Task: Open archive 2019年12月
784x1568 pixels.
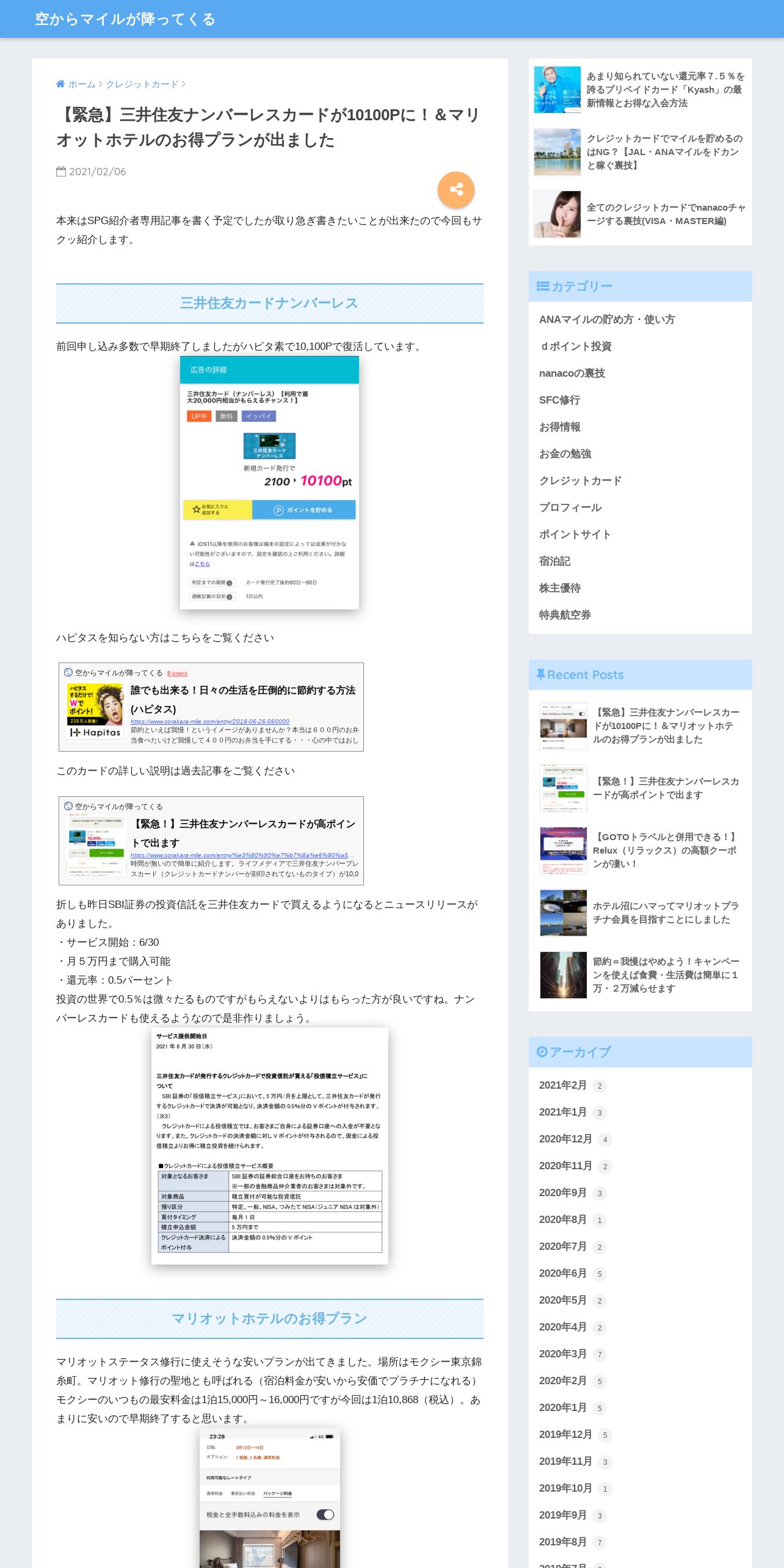Action: tap(565, 1434)
